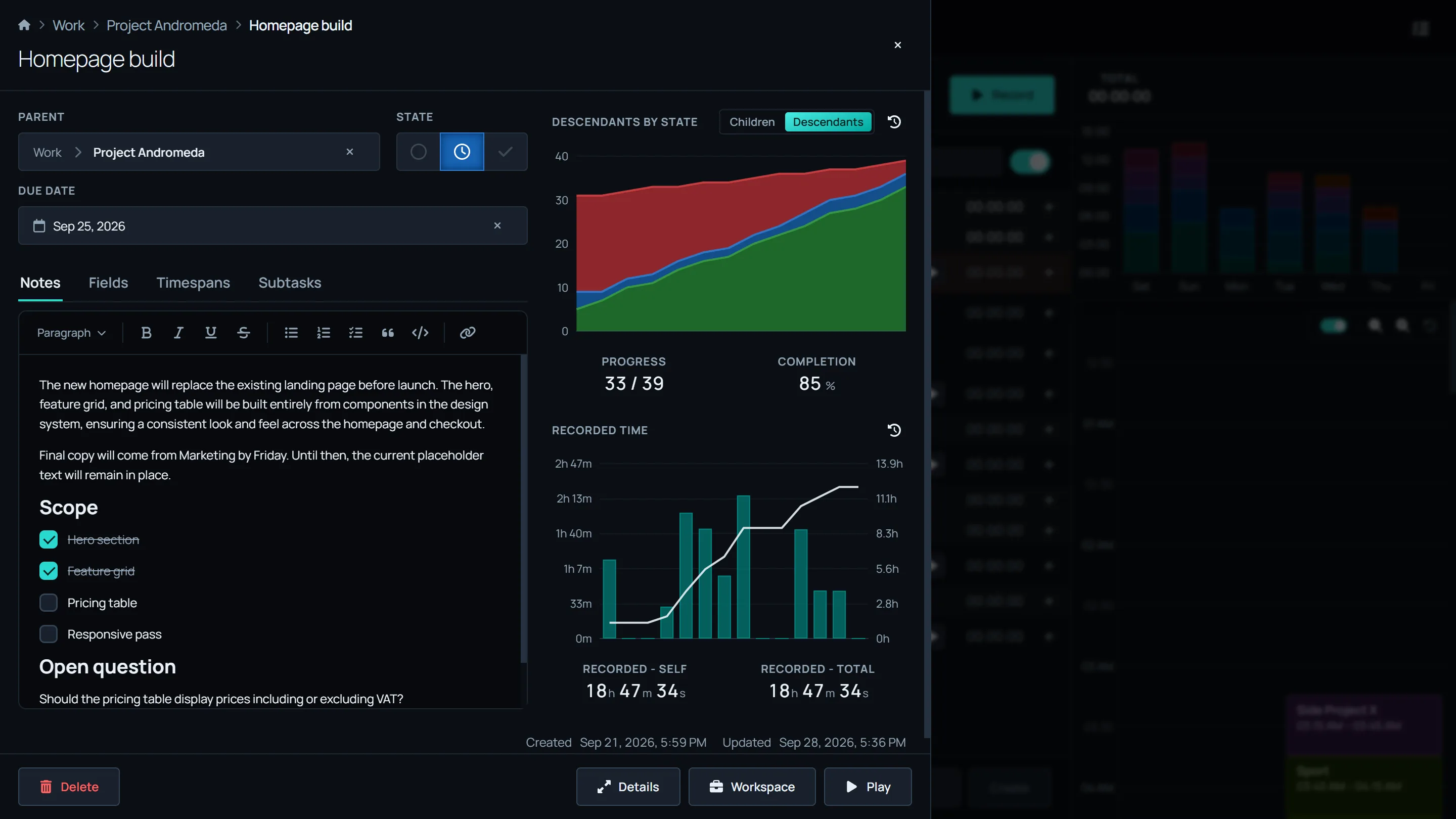Open history for Recorded Time chart
The image size is (1456, 819).
pyautogui.click(x=894, y=430)
